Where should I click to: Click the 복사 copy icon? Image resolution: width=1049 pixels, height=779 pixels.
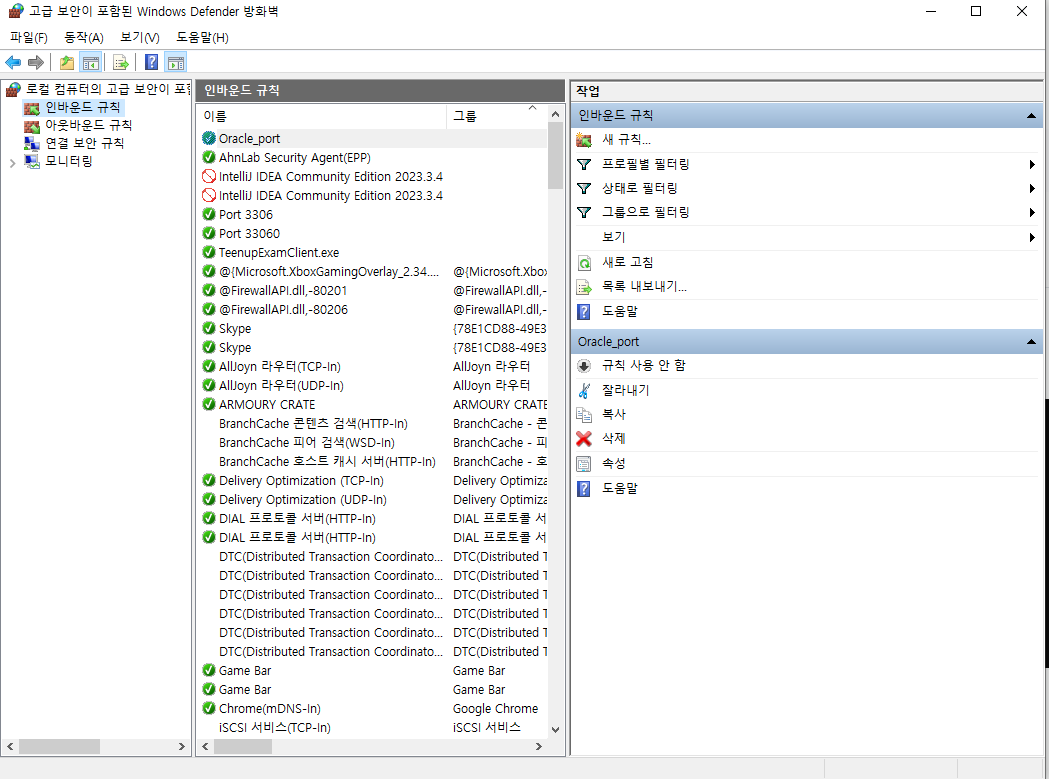[584, 415]
